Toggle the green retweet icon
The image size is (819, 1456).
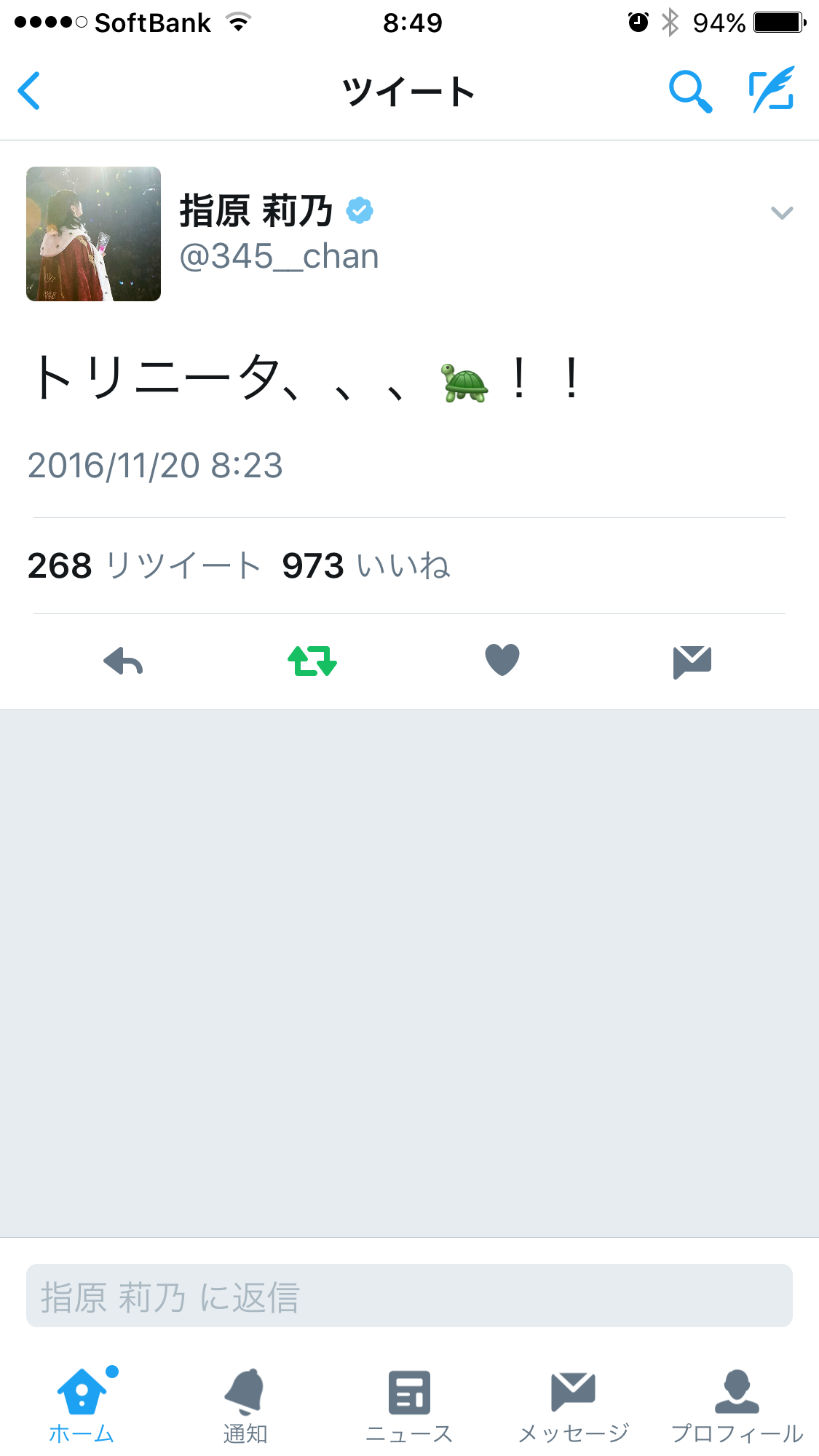pos(312,661)
